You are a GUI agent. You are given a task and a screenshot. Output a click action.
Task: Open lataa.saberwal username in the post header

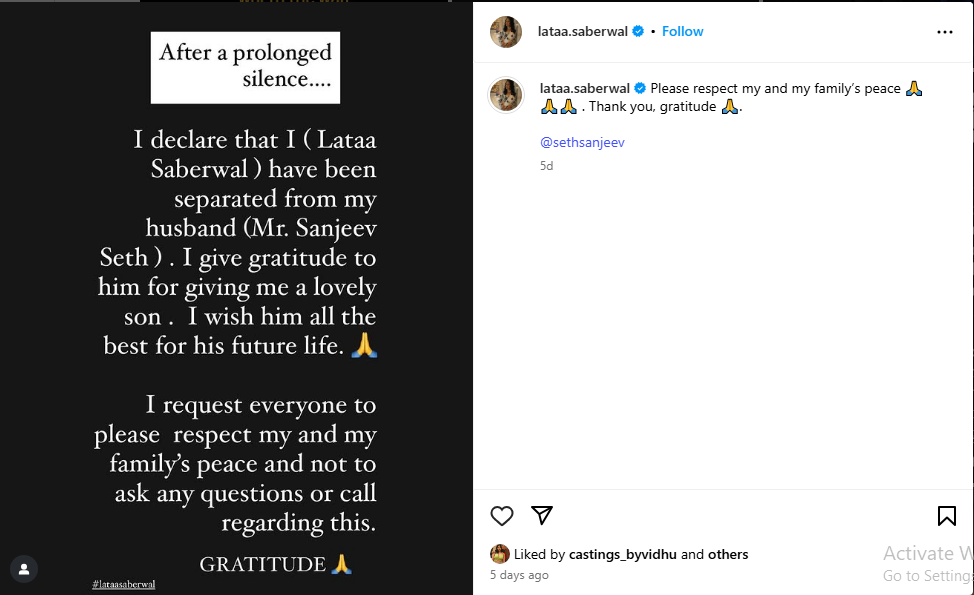tap(583, 32)
